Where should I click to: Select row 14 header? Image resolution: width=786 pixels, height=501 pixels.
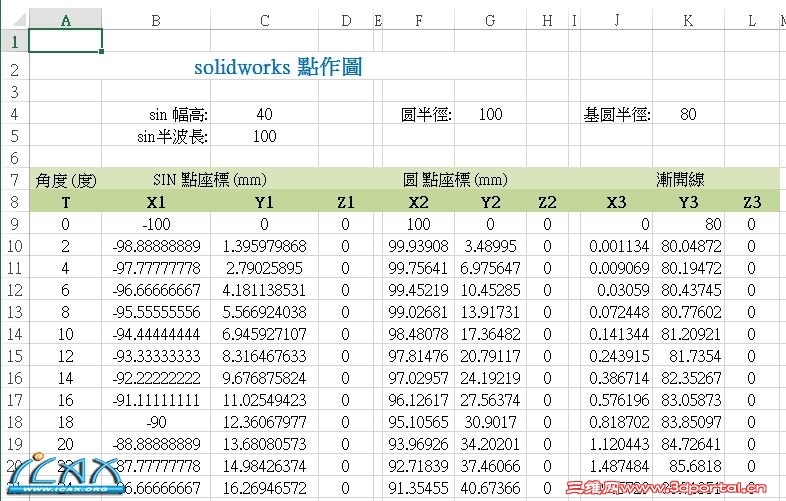[15, 333]
